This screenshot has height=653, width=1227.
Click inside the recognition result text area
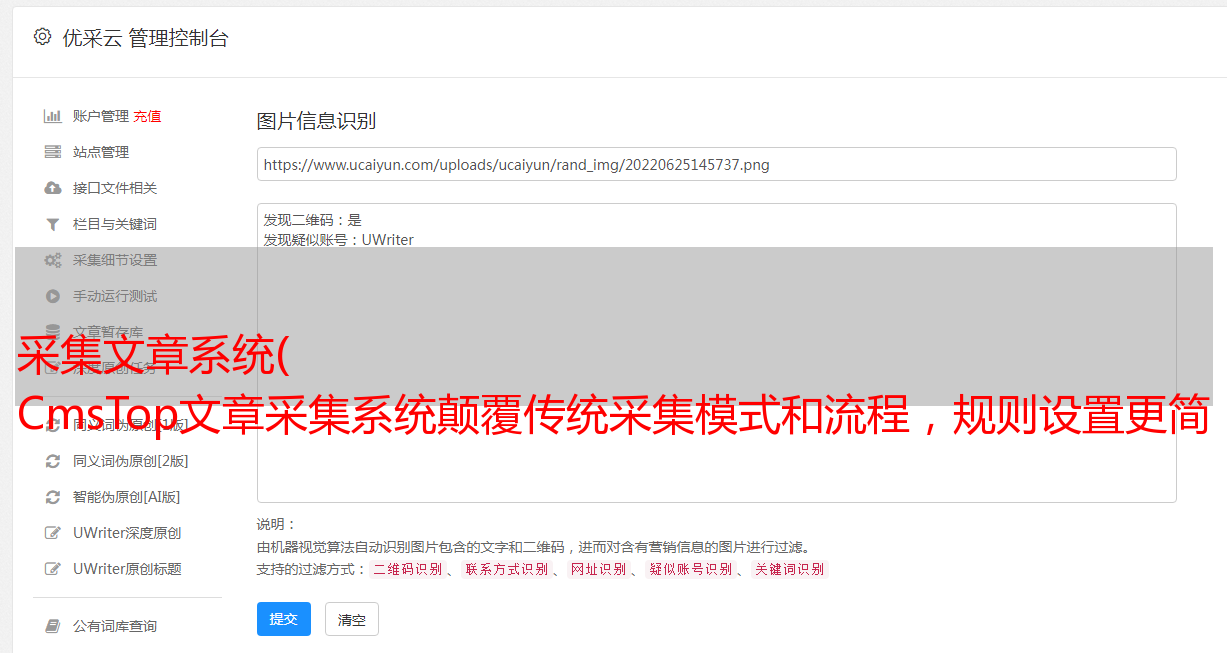(x=716, y=352)
